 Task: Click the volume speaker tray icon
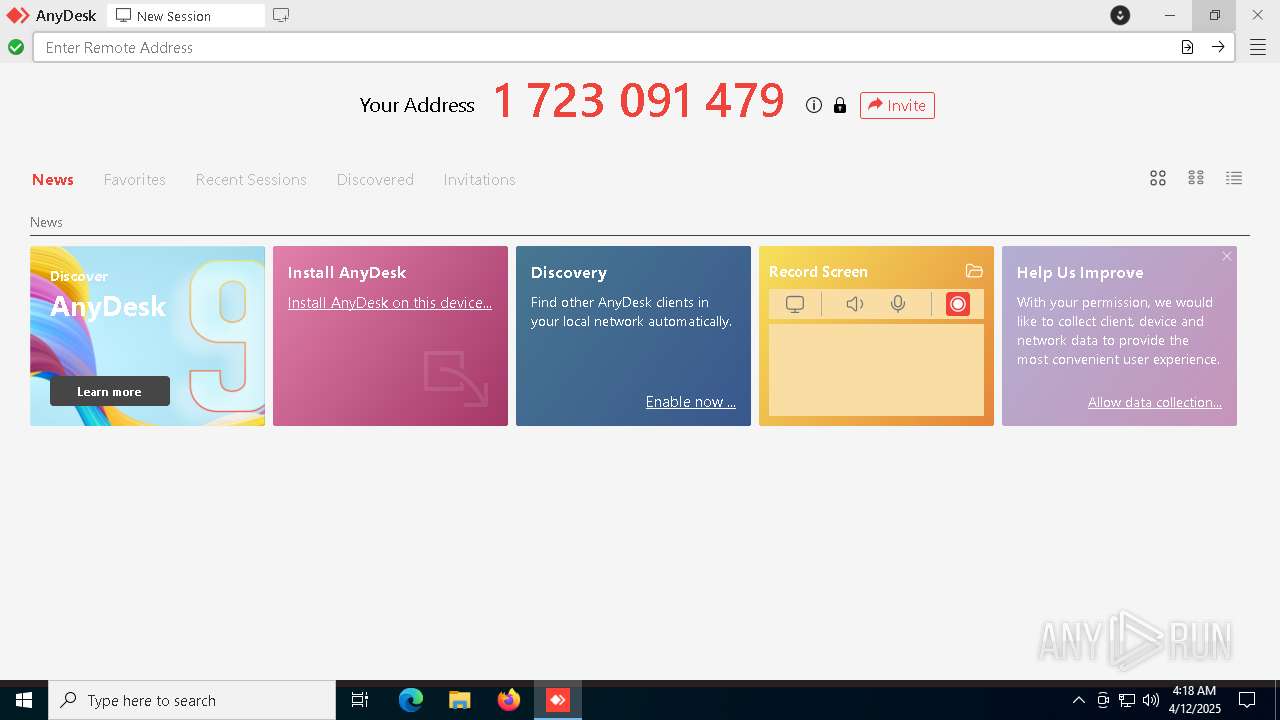[1151, 700]
